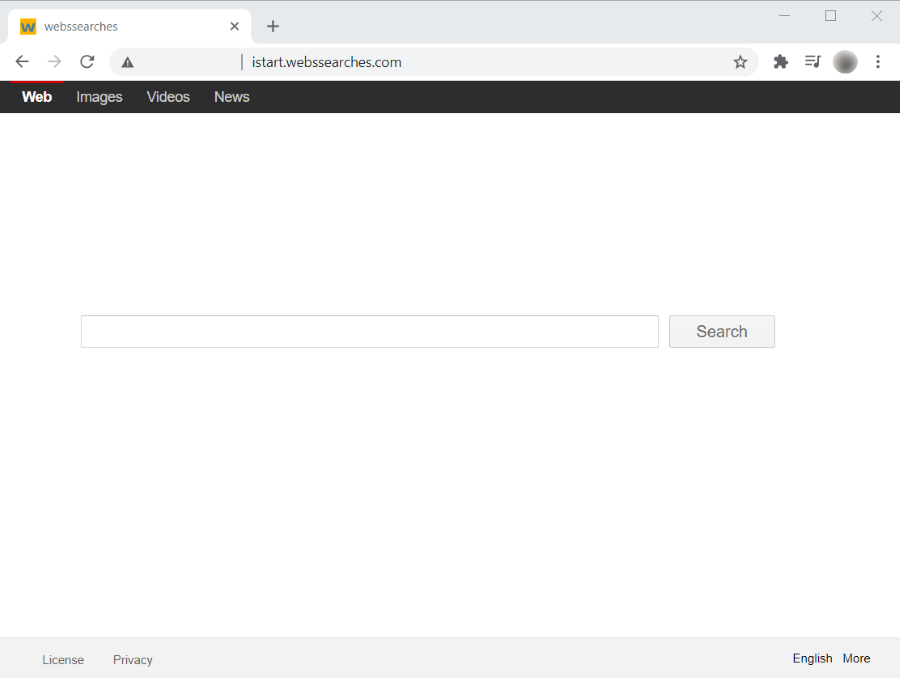The image size is (900, 678).
Task: Open the License link in footer
Action: 63,660
